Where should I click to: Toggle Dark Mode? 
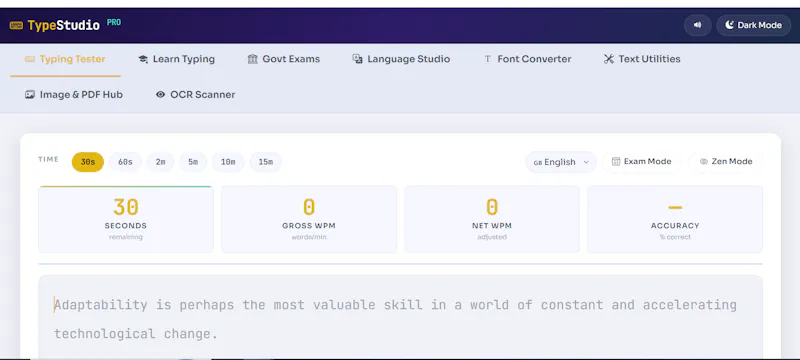click(x=753, y=25)
